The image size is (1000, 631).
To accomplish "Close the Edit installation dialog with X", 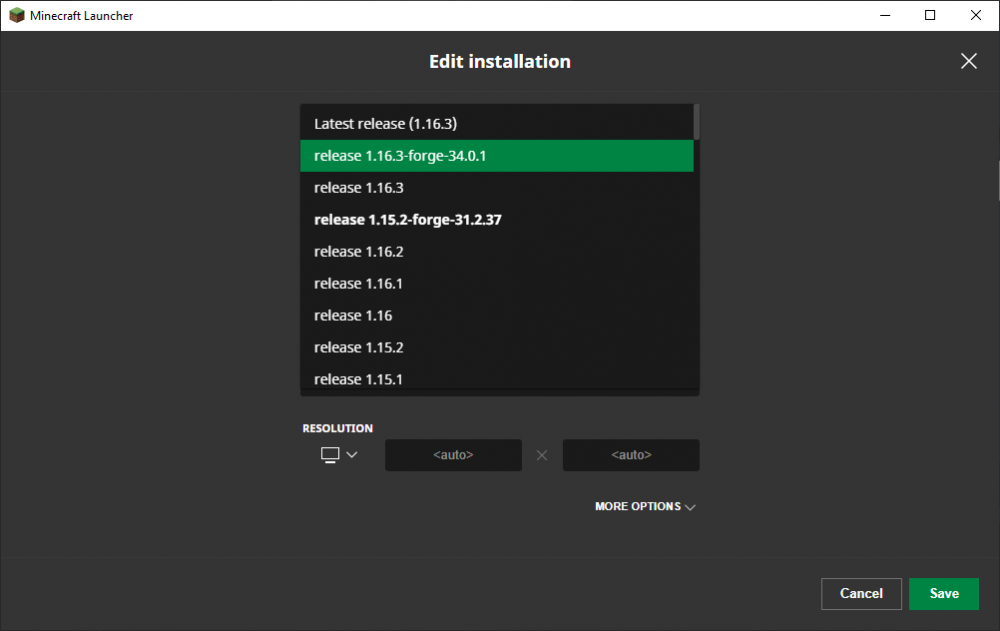I will (968, 61).
